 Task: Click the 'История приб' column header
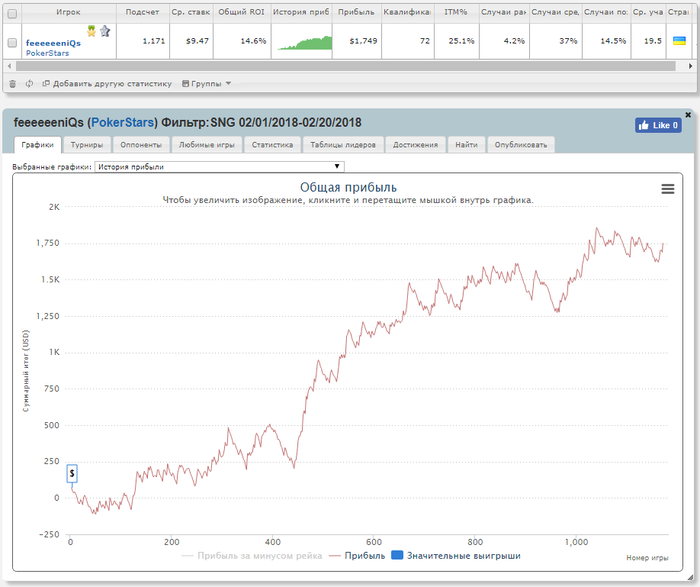301,12
